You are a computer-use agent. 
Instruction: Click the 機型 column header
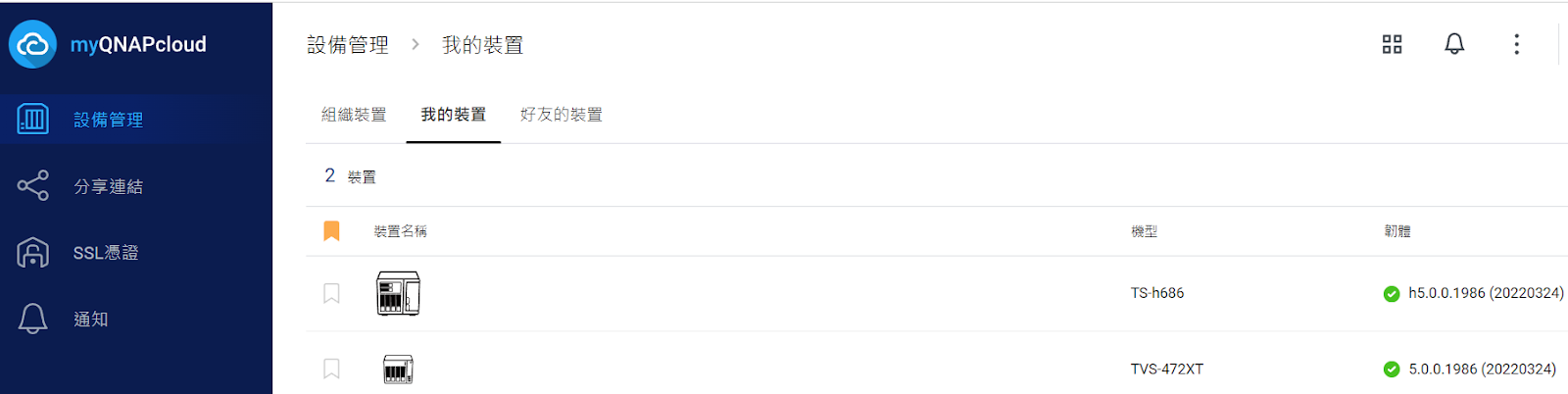(x=1144, y=231)
